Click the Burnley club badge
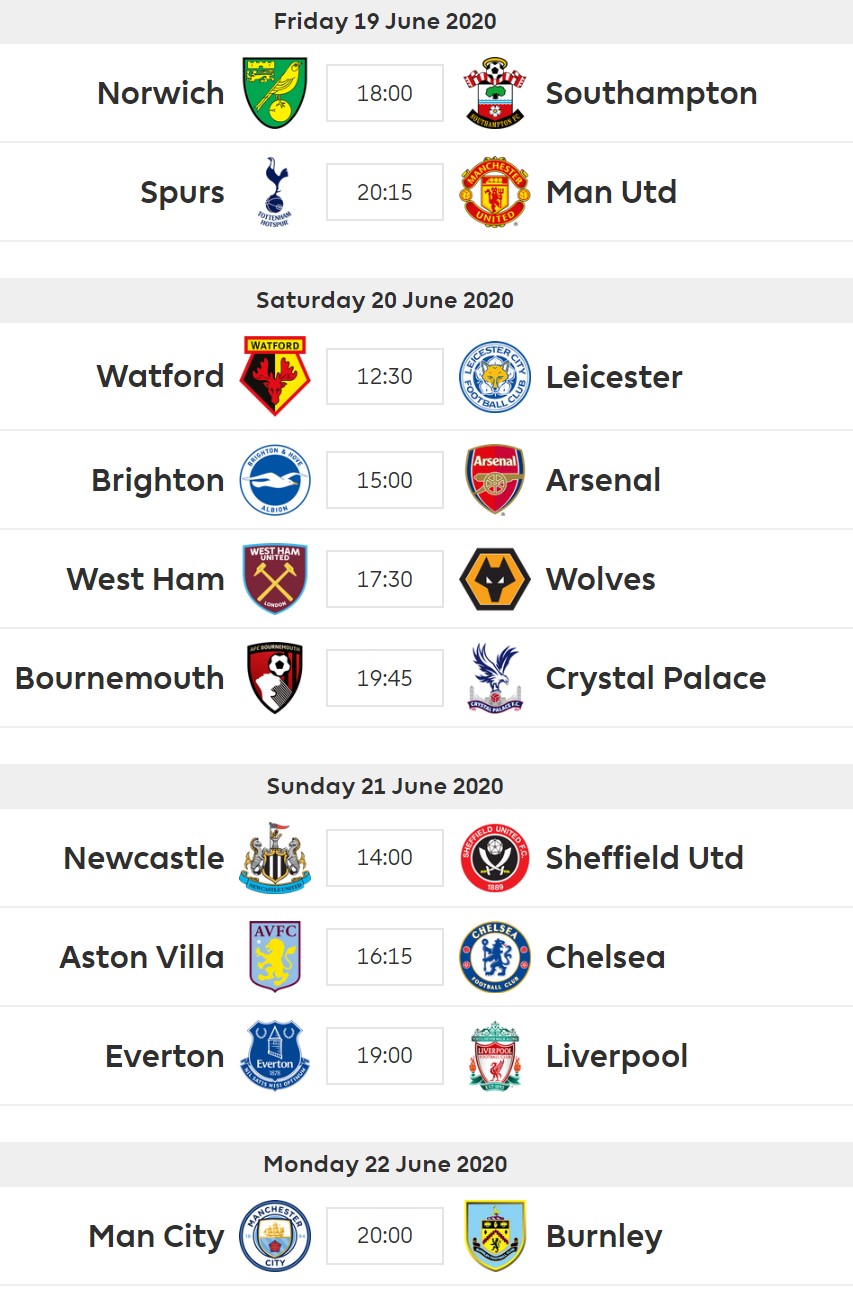 [495, 1236]
